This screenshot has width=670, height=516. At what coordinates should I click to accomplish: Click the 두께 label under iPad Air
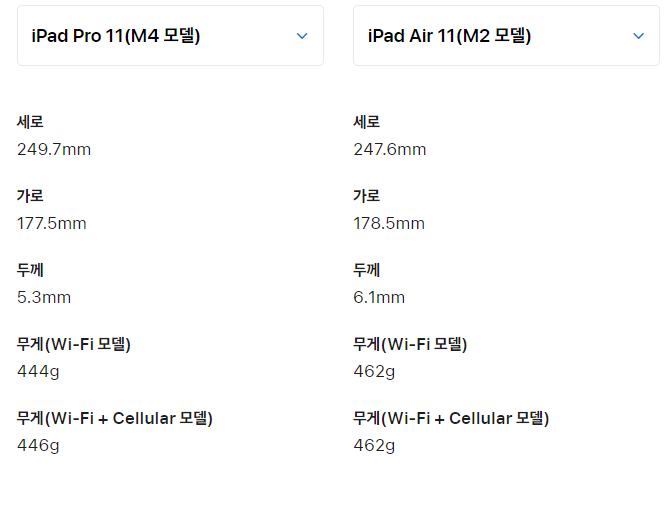(x=366, y=270)
